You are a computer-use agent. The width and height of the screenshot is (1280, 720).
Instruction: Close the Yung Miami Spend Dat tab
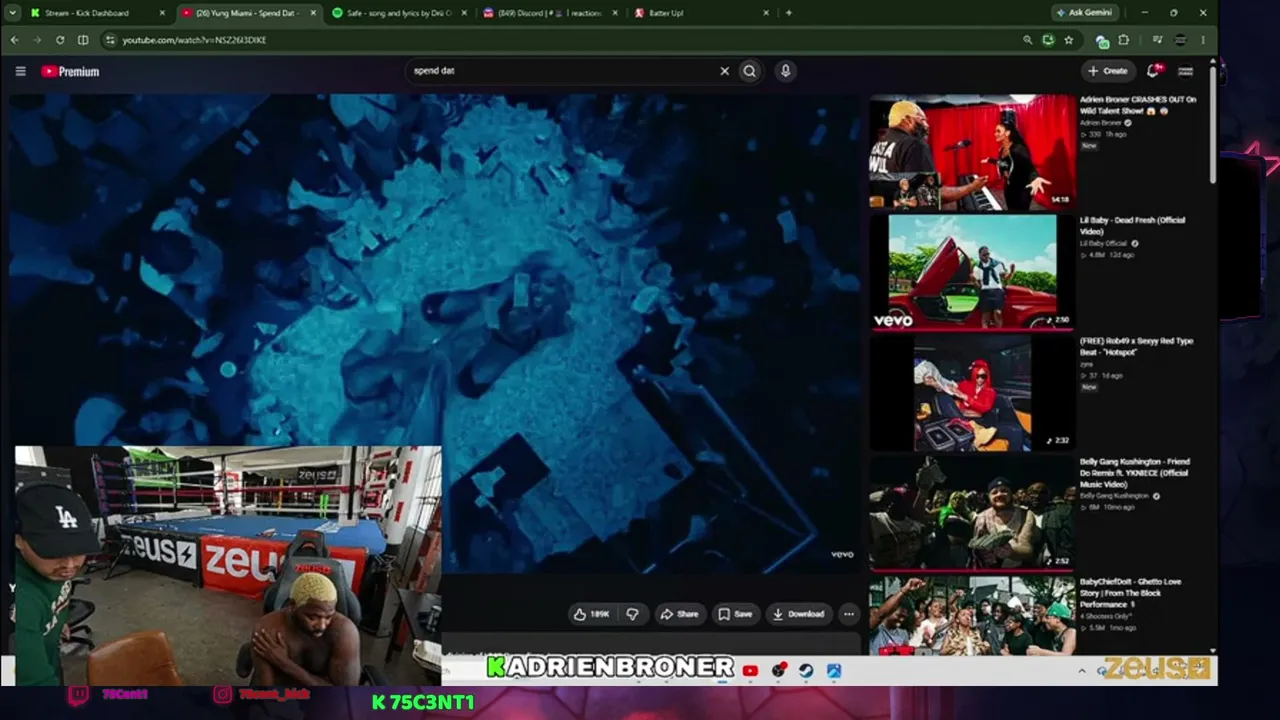(313, 13)
